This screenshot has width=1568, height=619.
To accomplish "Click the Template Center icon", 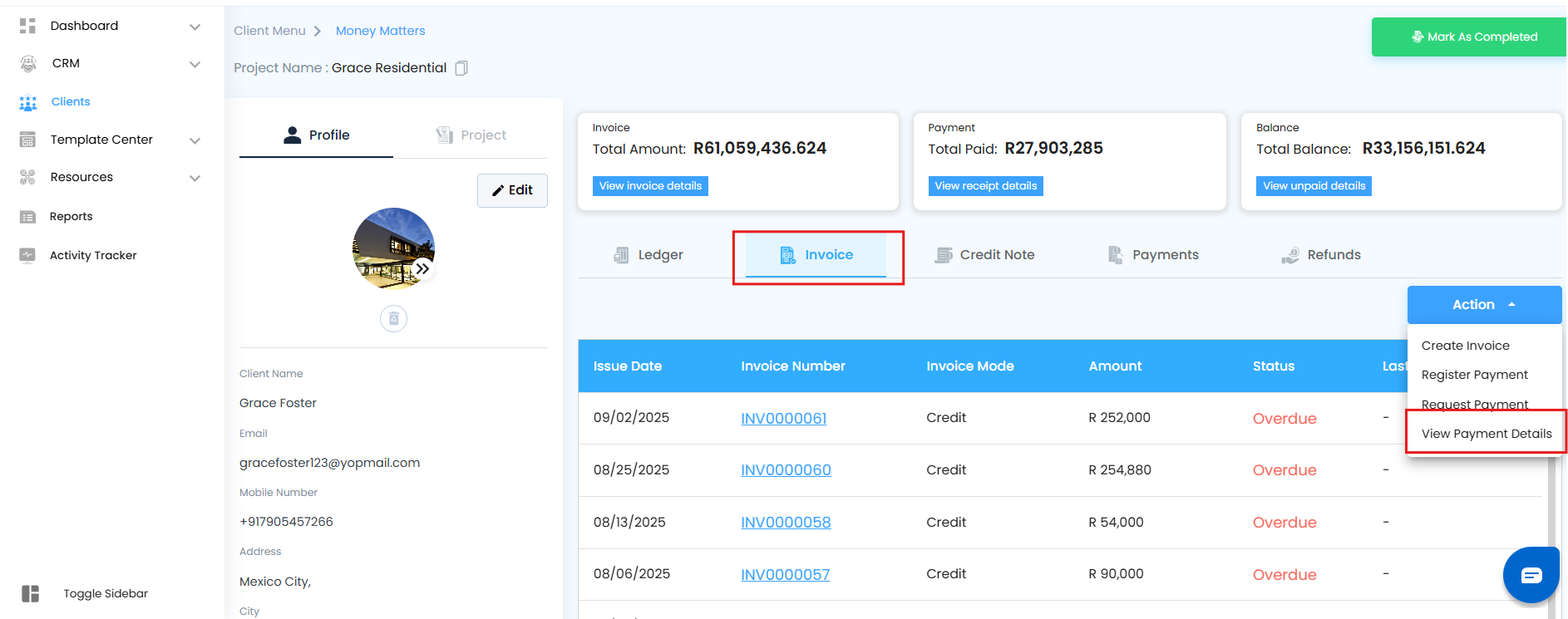I will [x=27, y=140].
